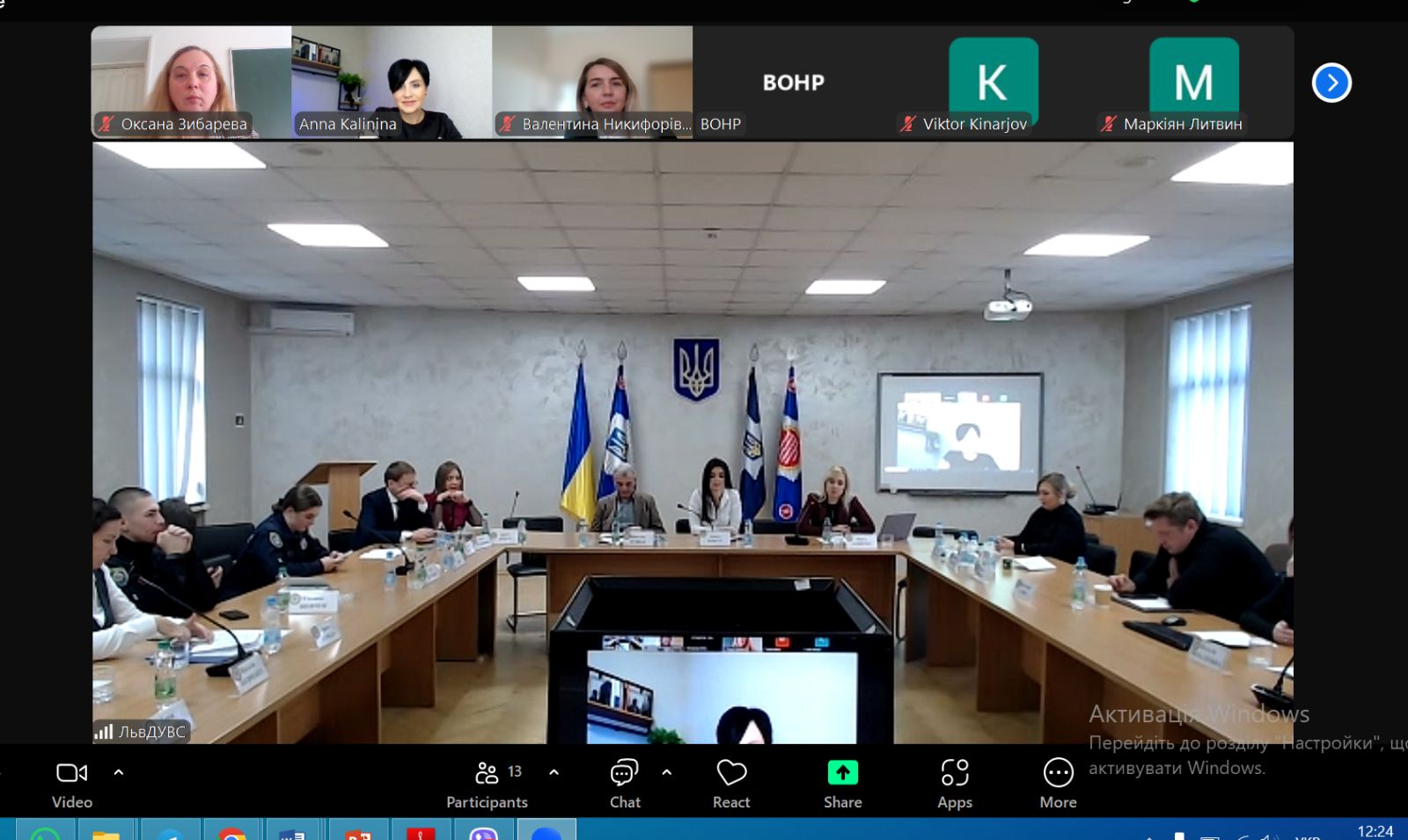
Task: Unmute Оксана Зибарева's microphone
Action: (x=106, y=124)
